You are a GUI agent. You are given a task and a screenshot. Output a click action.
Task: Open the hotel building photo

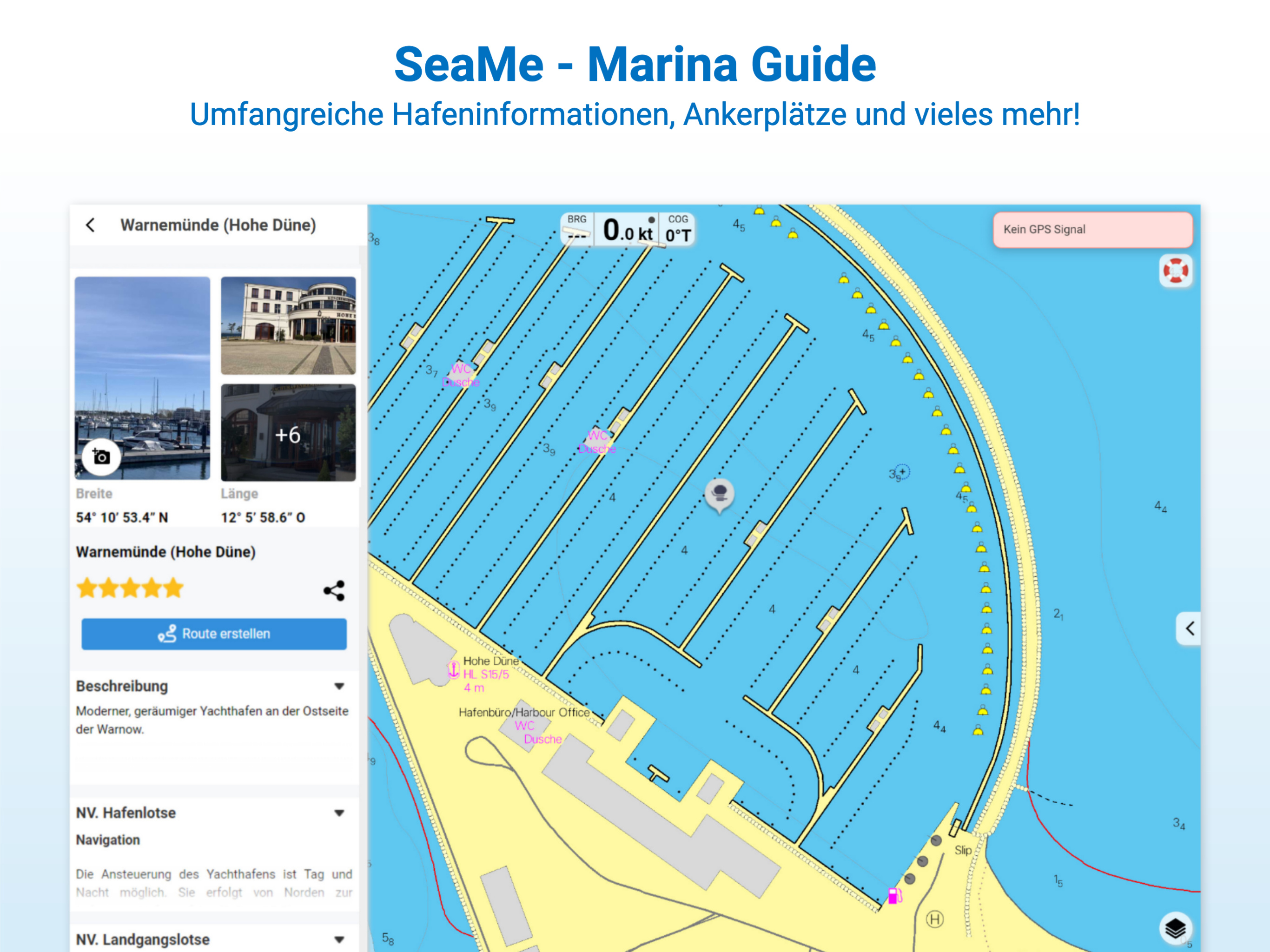coord(288,325)
